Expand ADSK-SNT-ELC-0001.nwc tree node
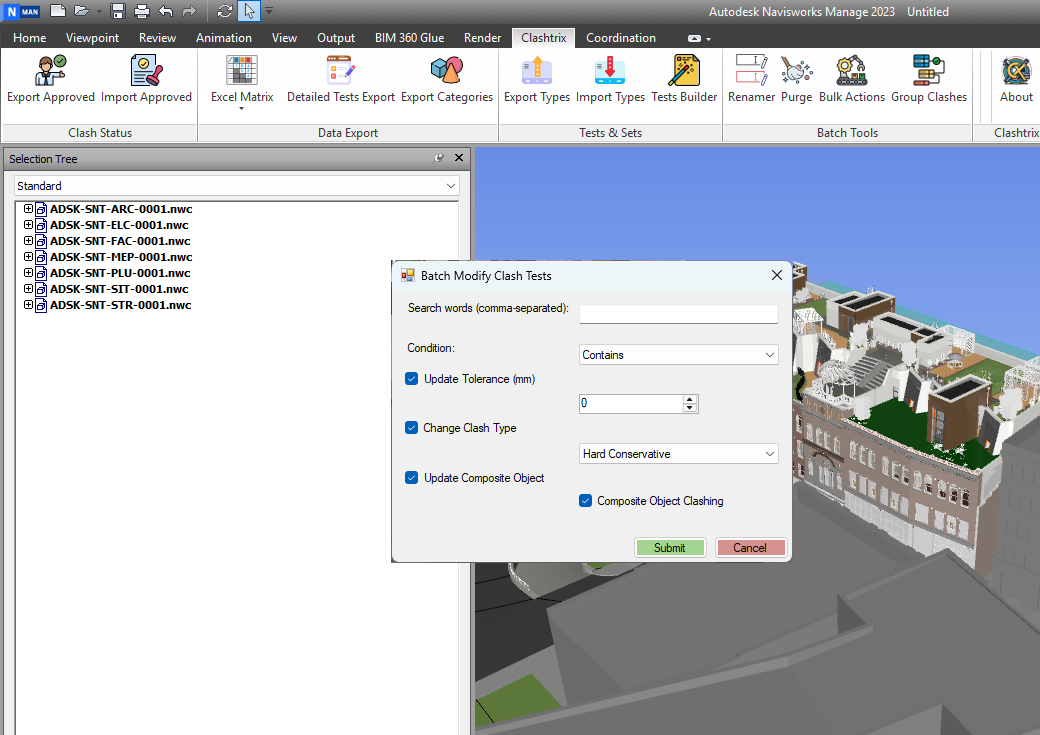Image resolution: width=1040 pixels, height=735 pixels. [x=29, y=224]
